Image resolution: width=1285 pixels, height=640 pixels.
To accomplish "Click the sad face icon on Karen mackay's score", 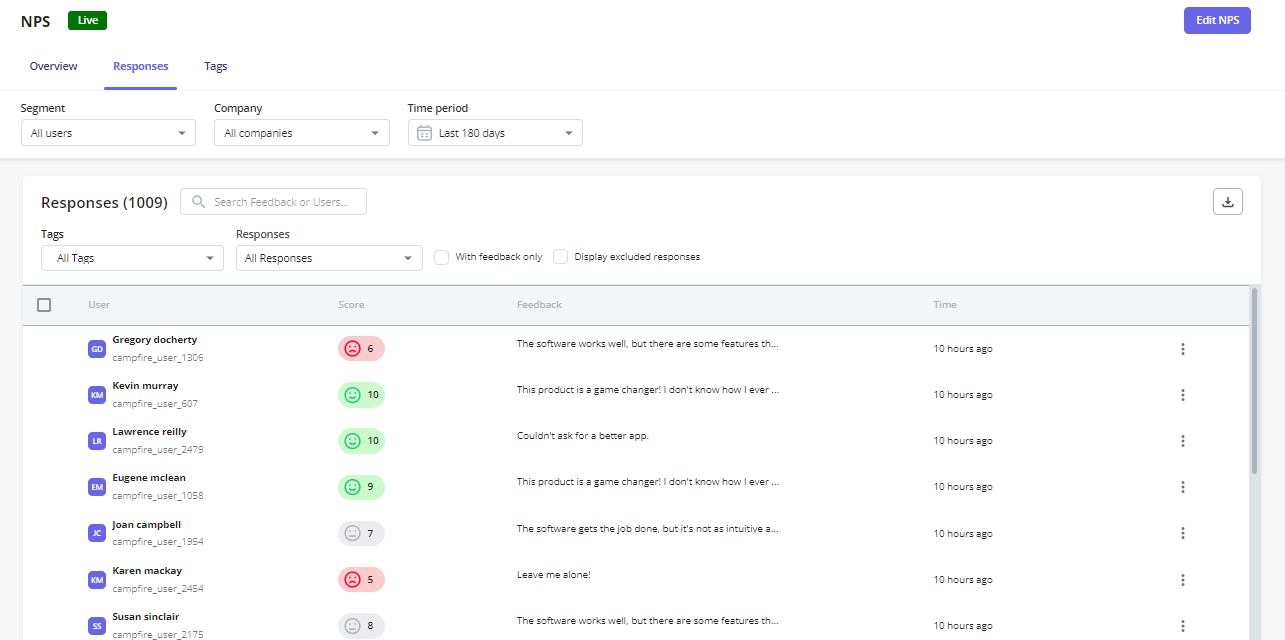I will [x=352, y=579].
